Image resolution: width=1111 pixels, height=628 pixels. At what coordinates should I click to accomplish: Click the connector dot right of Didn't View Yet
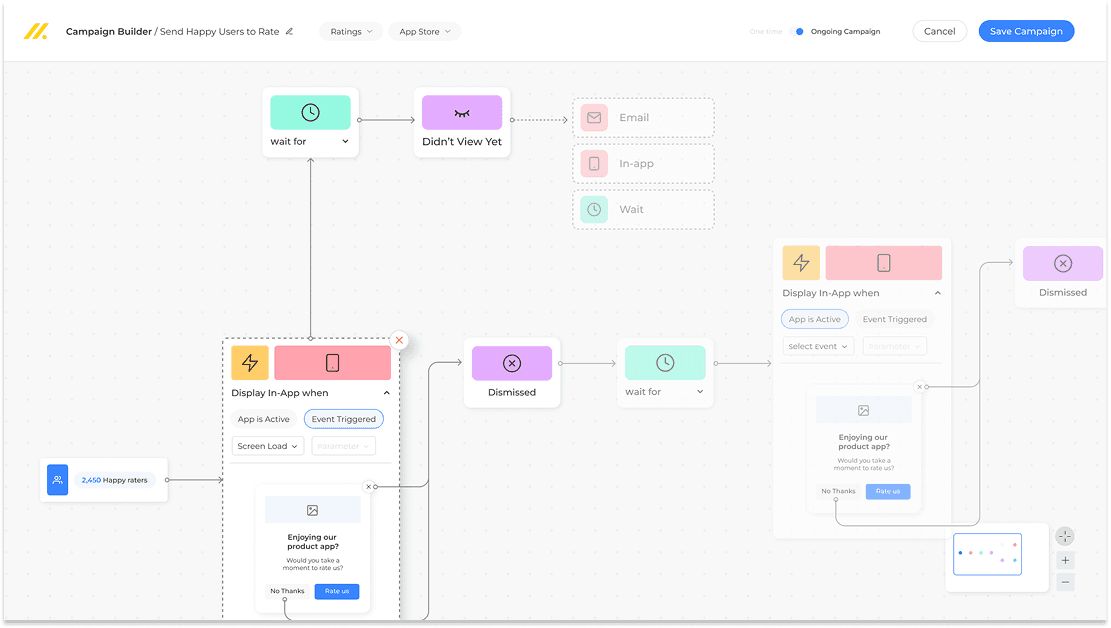point(512,120)
